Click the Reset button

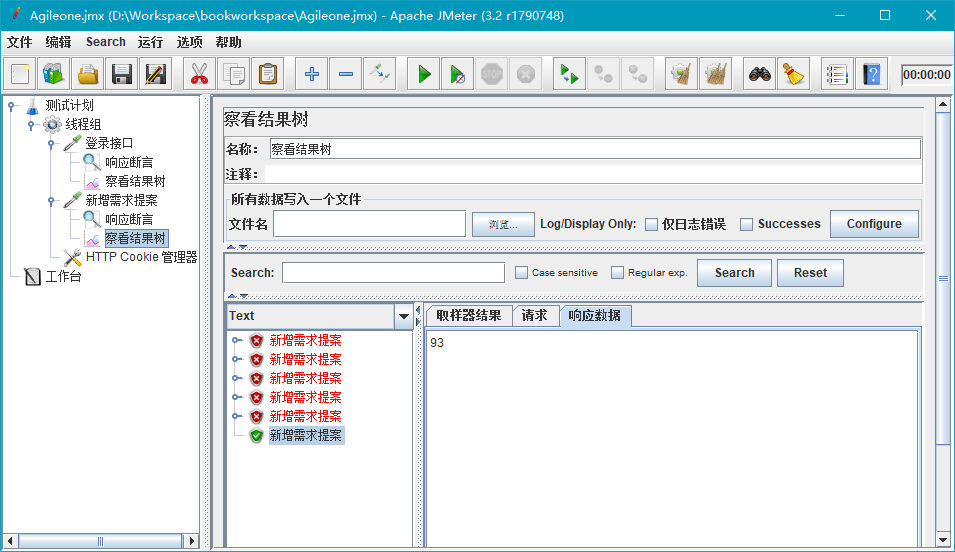[x=810, y=273]
